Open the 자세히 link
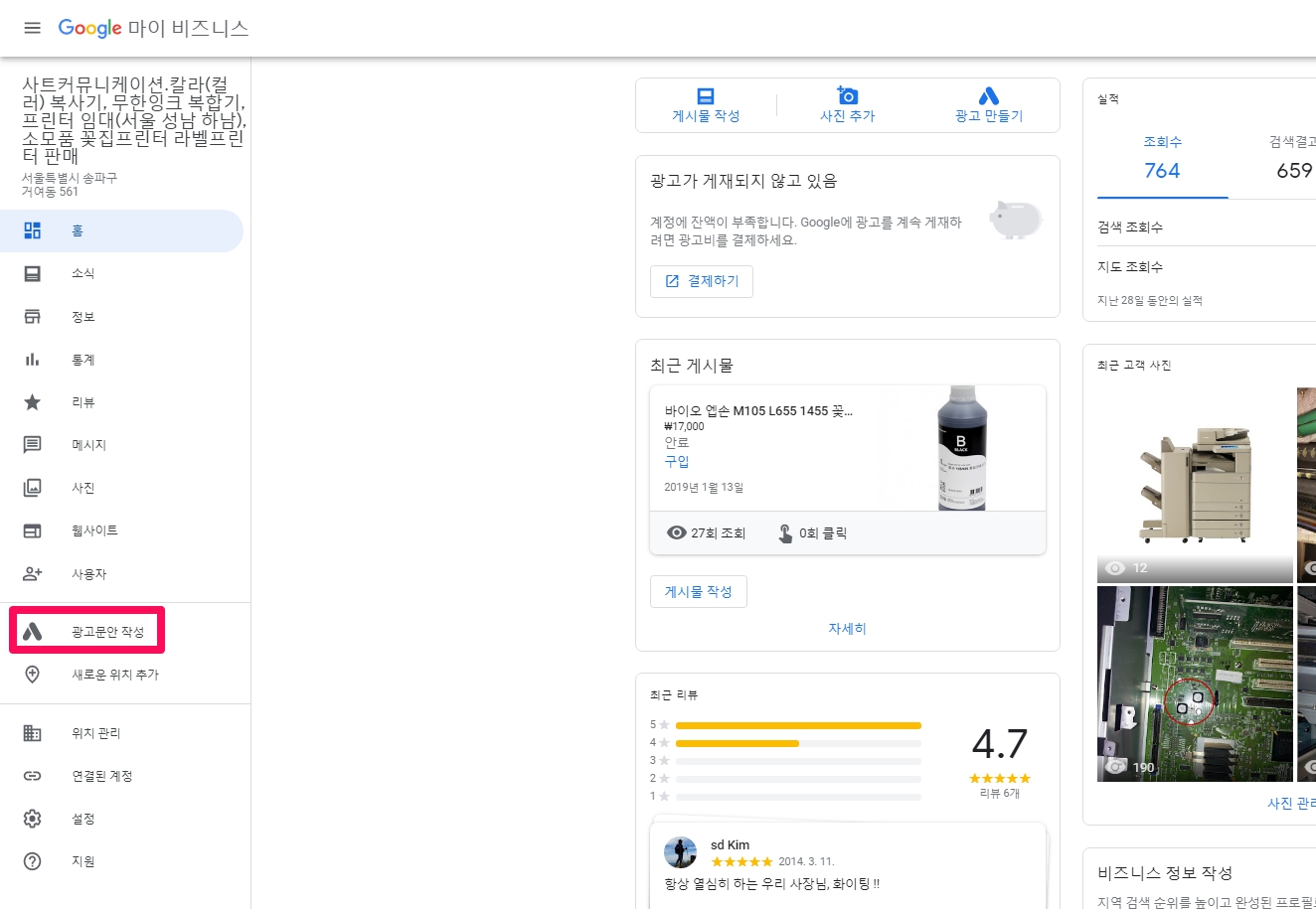The image size is (1316, 909). (x=847, y=629)
